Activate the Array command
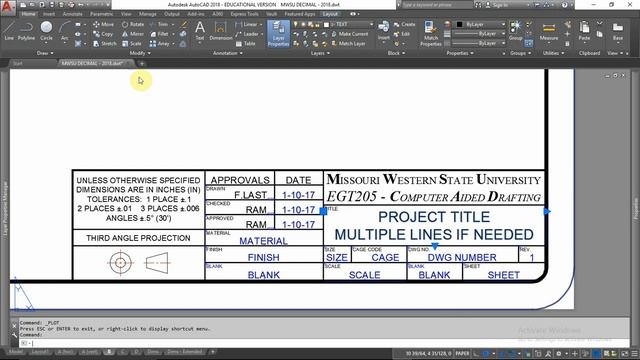 159,44
